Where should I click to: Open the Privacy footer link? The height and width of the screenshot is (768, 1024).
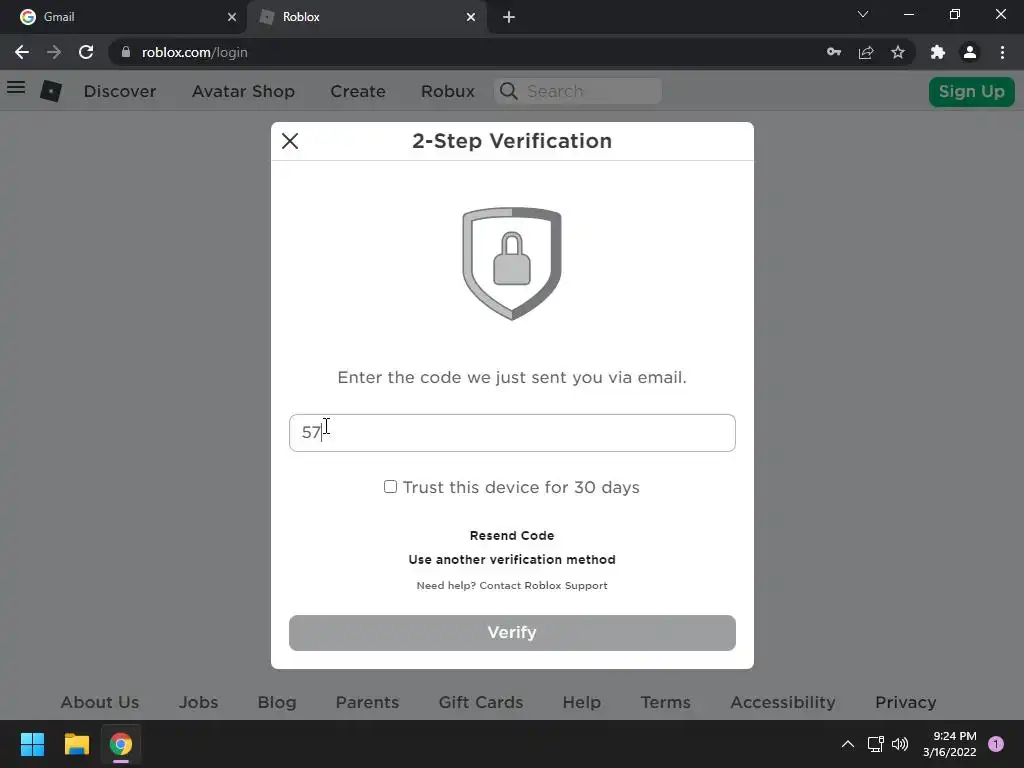coord(906,702)
